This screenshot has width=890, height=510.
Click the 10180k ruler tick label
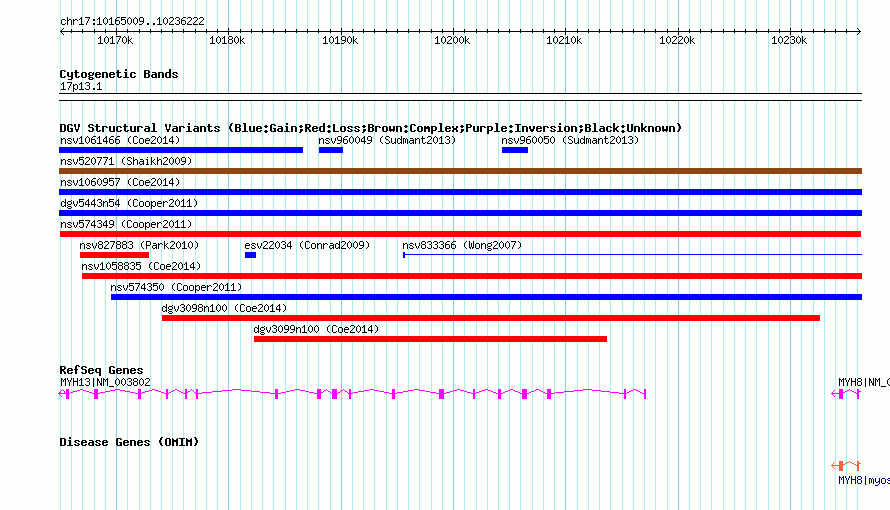coord(227,40)
